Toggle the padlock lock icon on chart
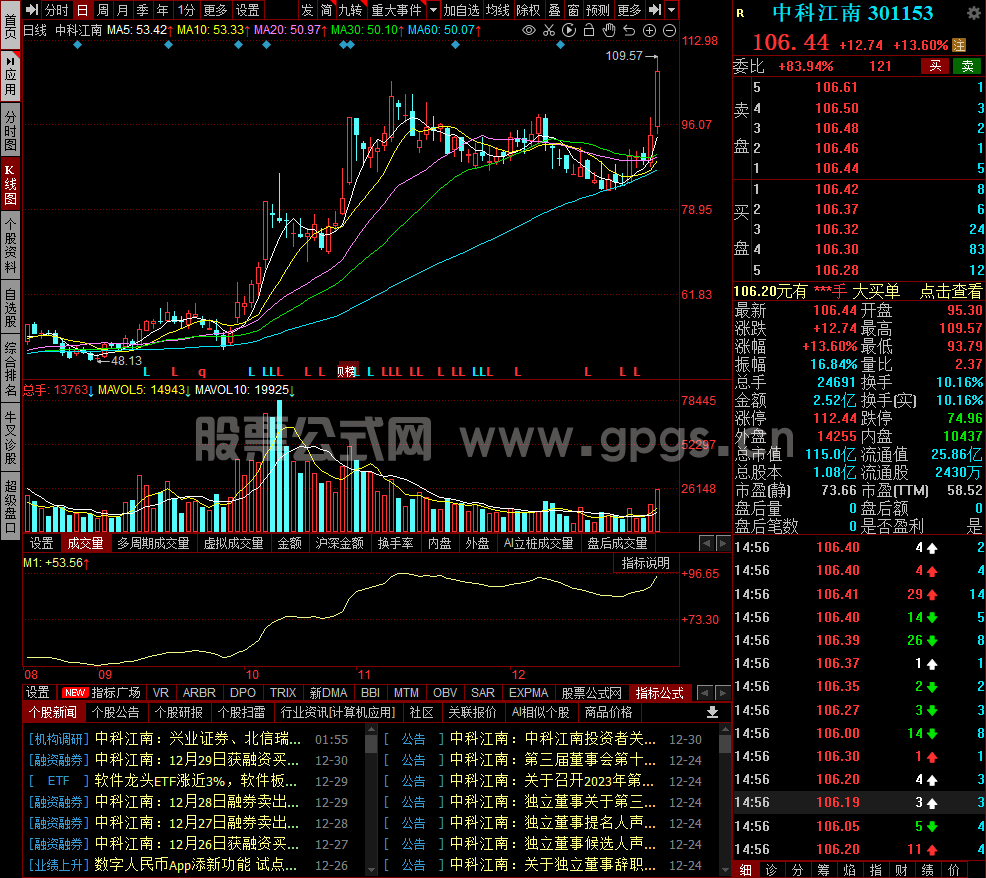The image size is (986, 878). 589,30
